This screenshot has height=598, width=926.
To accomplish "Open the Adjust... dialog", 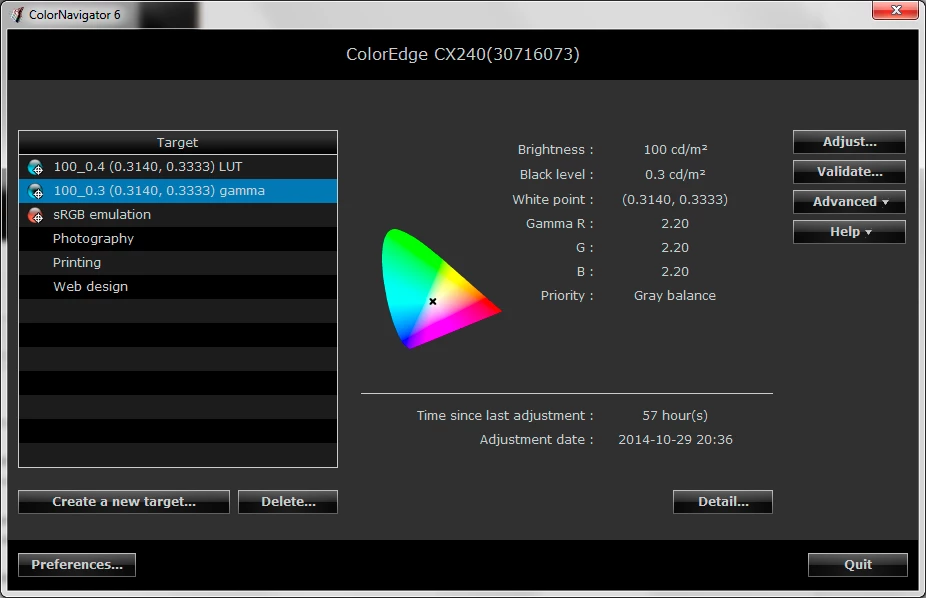I will pos(849,142).
